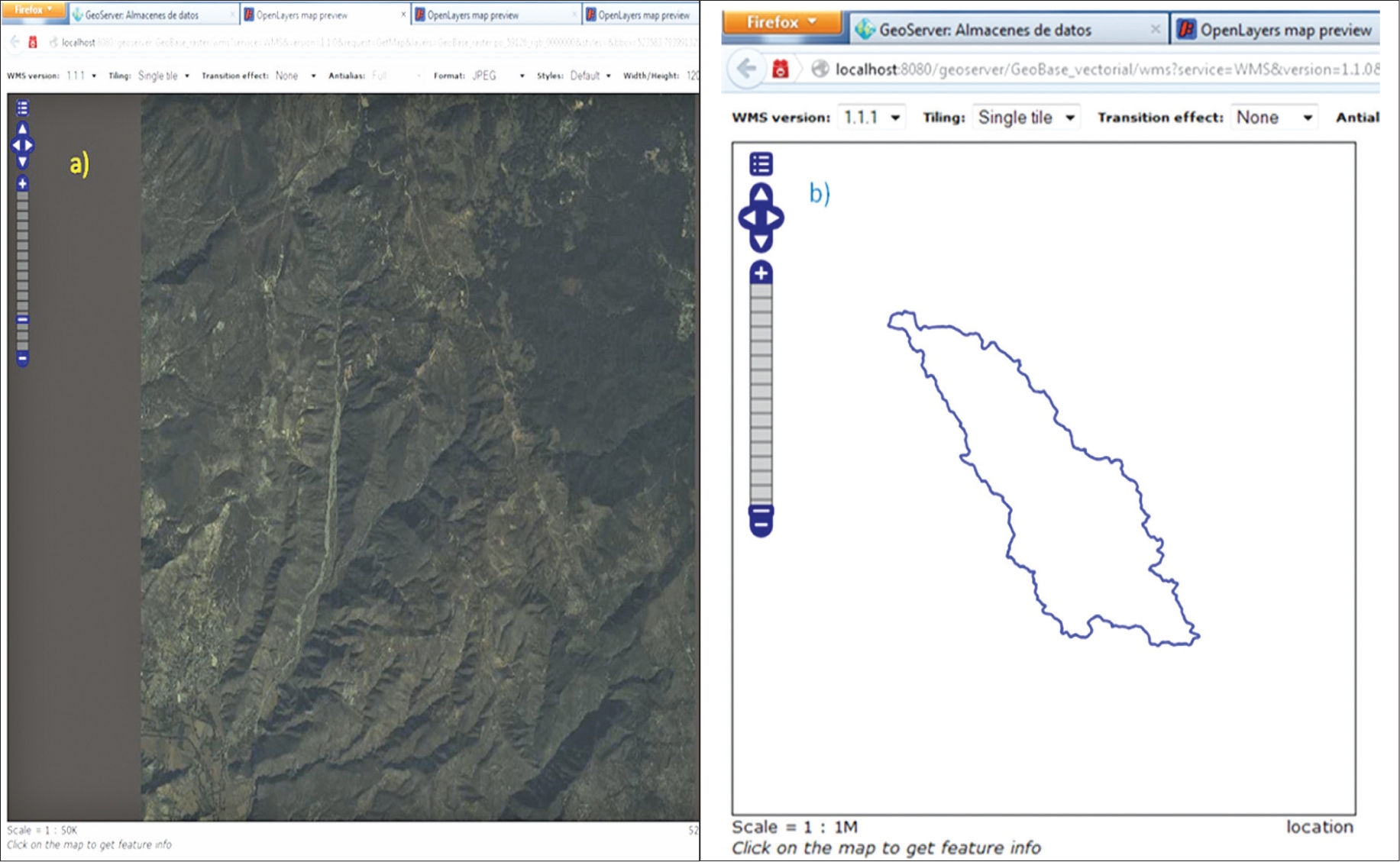Pan the right map to the left
Screen dimensions: 1400x862
click(748, 218)
